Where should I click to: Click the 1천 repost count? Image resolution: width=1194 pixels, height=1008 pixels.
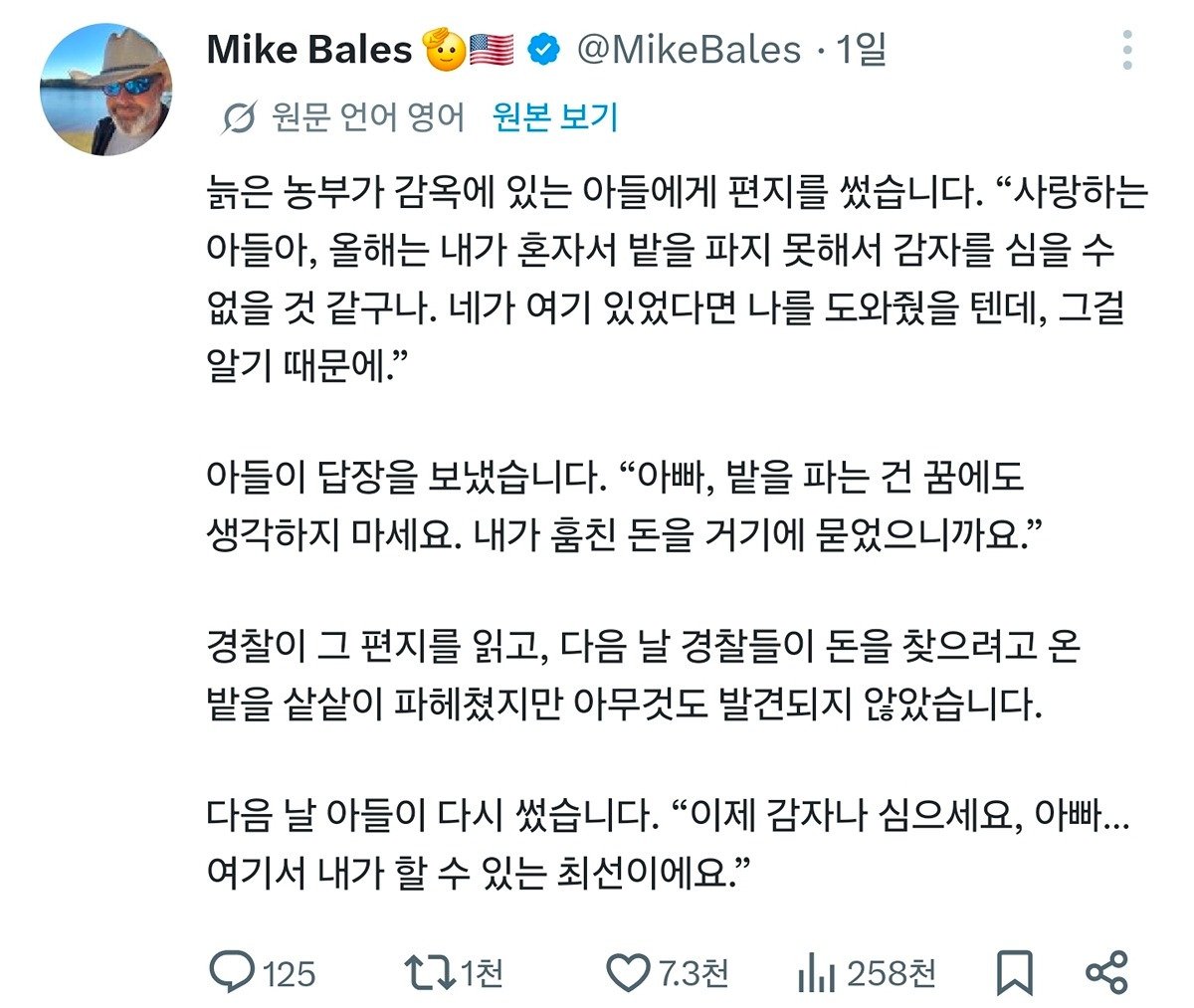point(482,973)
